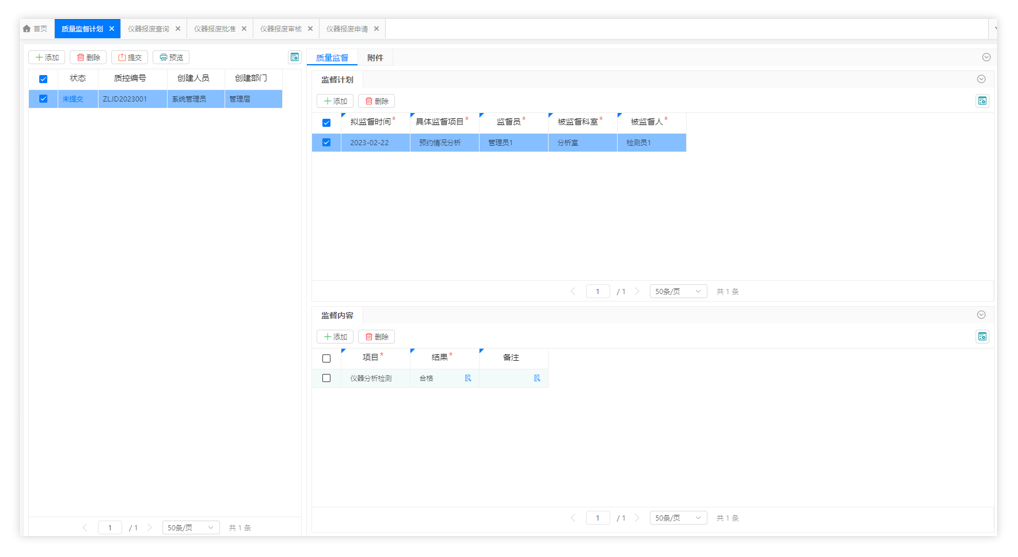Click the 检测员1 cell

(652, 142)
